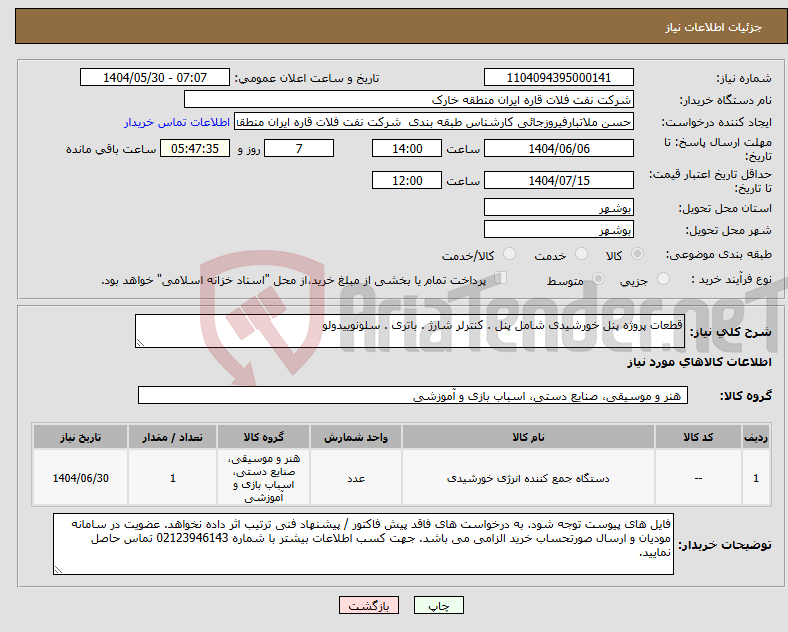This screenshot has width=788, height=632.
Task: Toggle the اسناد خزانه اسلامی payment checkbox
Action: [x=501, y=278]
